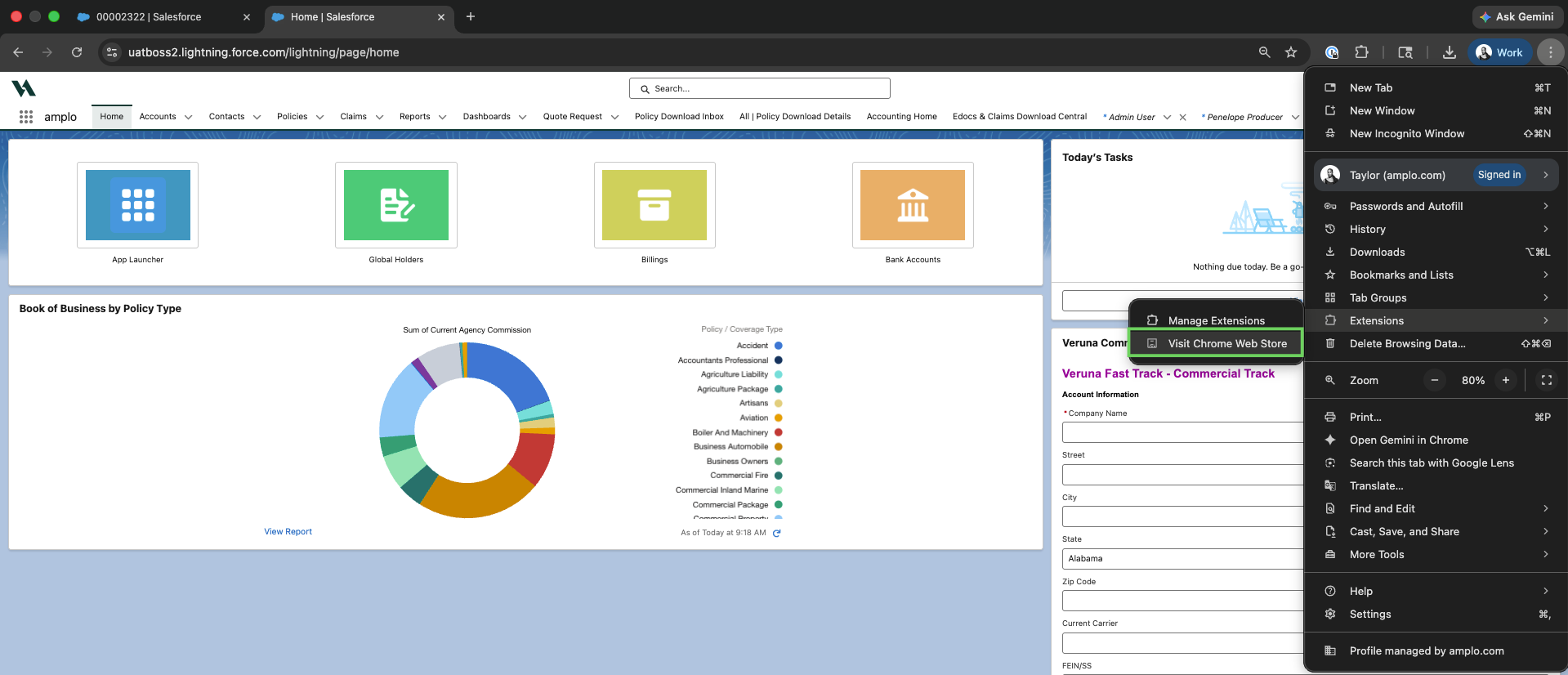The image size is (1568, 675).
Task: Toggle fullscreen mode icon in Zoom row
Action: coord(1546,380)
